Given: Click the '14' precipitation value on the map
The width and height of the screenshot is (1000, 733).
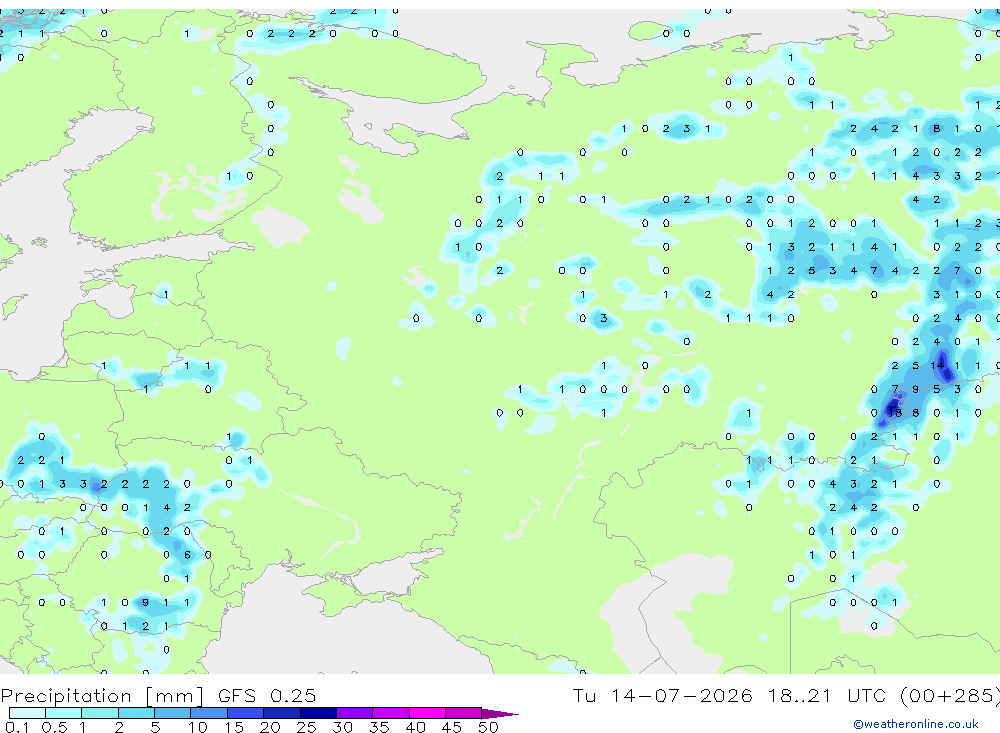Looking at the screenshot, I should click(x=937, y=366).
